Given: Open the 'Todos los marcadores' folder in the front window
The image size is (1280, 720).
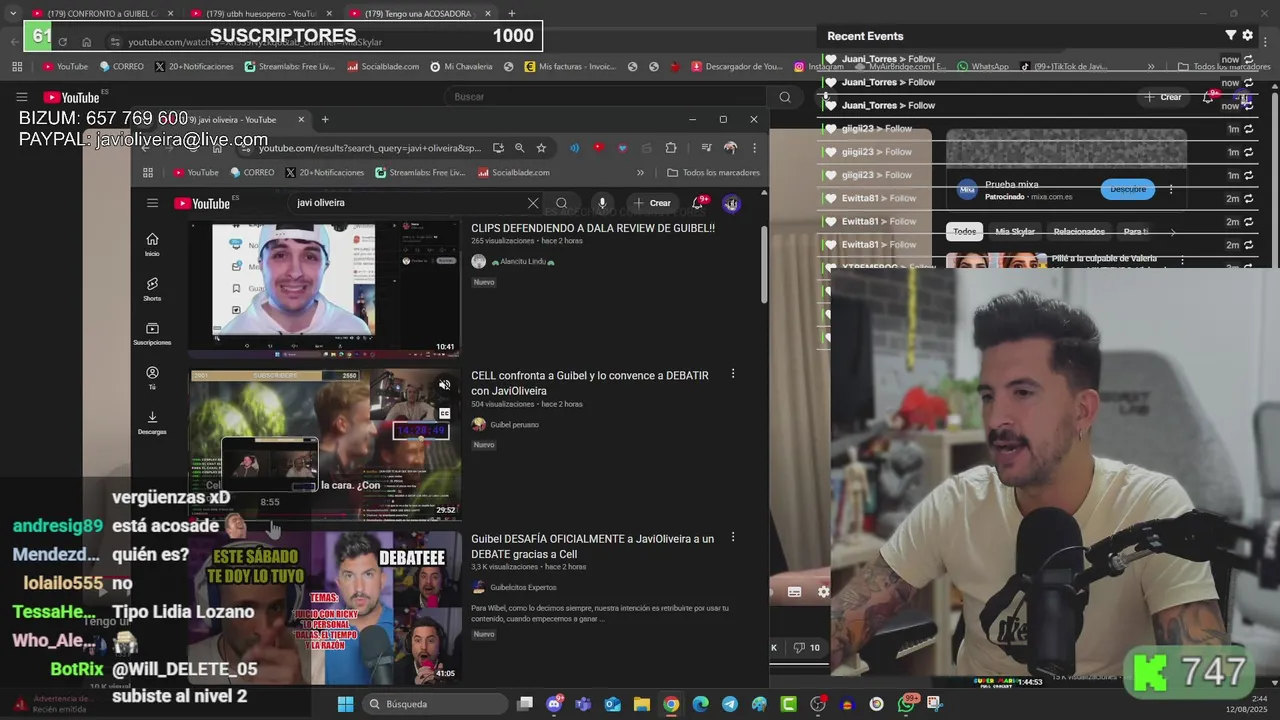Looking at the screenshot, I should click(x=713, y=172).
